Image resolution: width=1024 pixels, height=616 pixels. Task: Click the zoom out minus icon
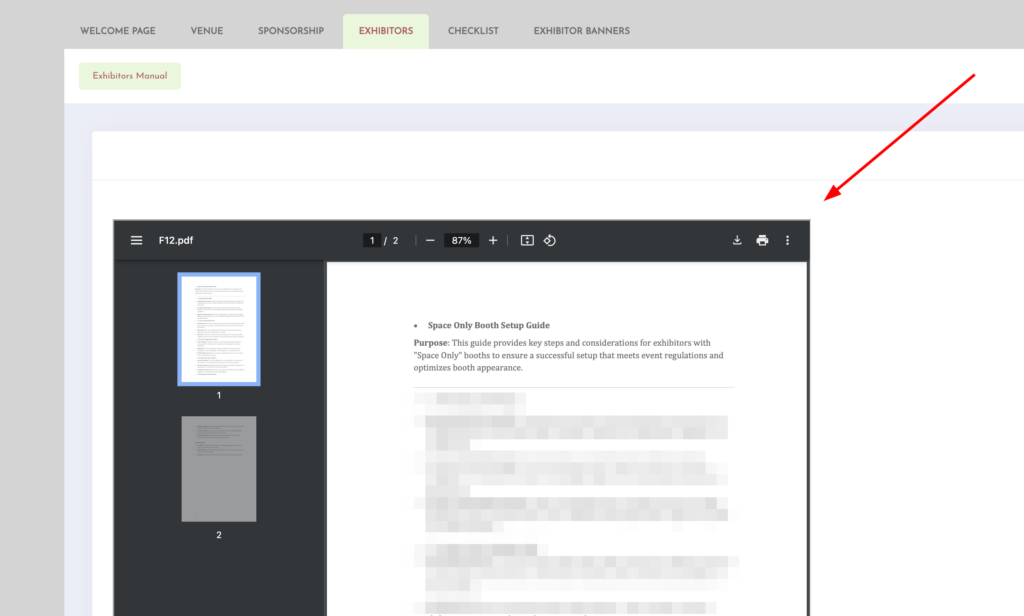tap(430, 241)
